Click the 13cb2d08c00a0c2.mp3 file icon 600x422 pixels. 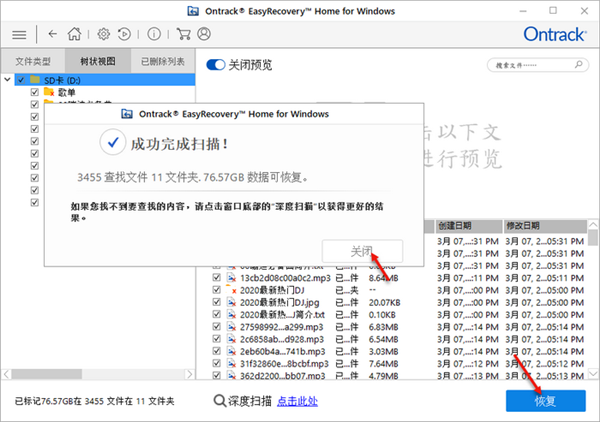[231, 278]
